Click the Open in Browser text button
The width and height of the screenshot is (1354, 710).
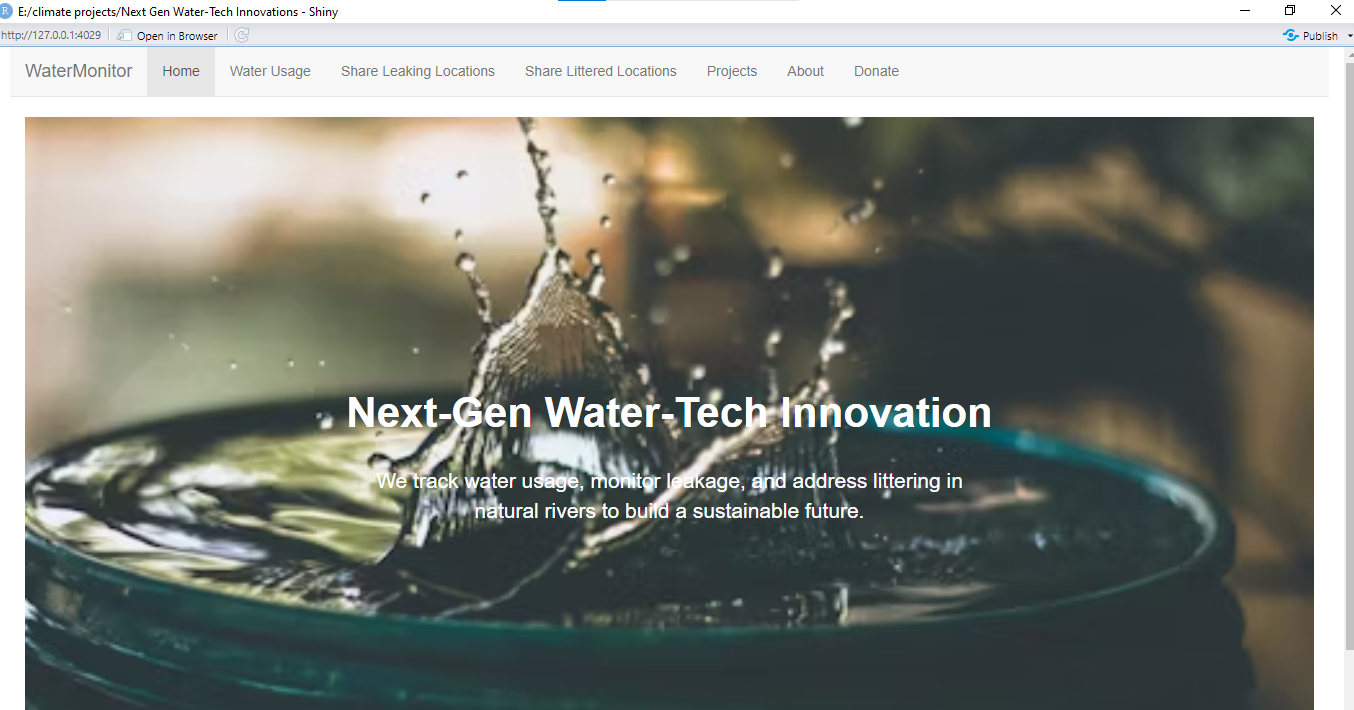click(x=177, y=36)
